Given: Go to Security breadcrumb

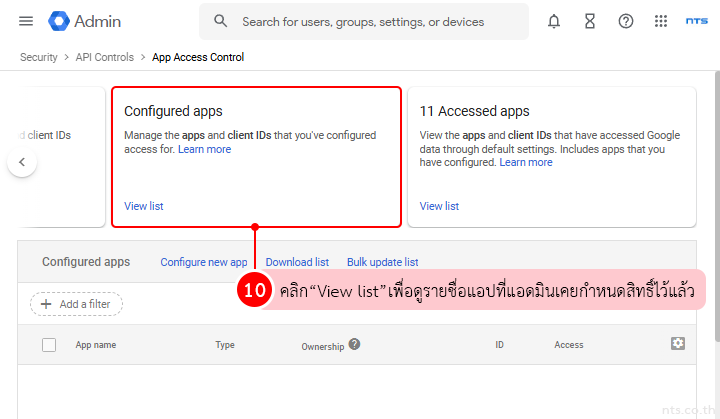Looking at the screenshot, I should 39,57.
